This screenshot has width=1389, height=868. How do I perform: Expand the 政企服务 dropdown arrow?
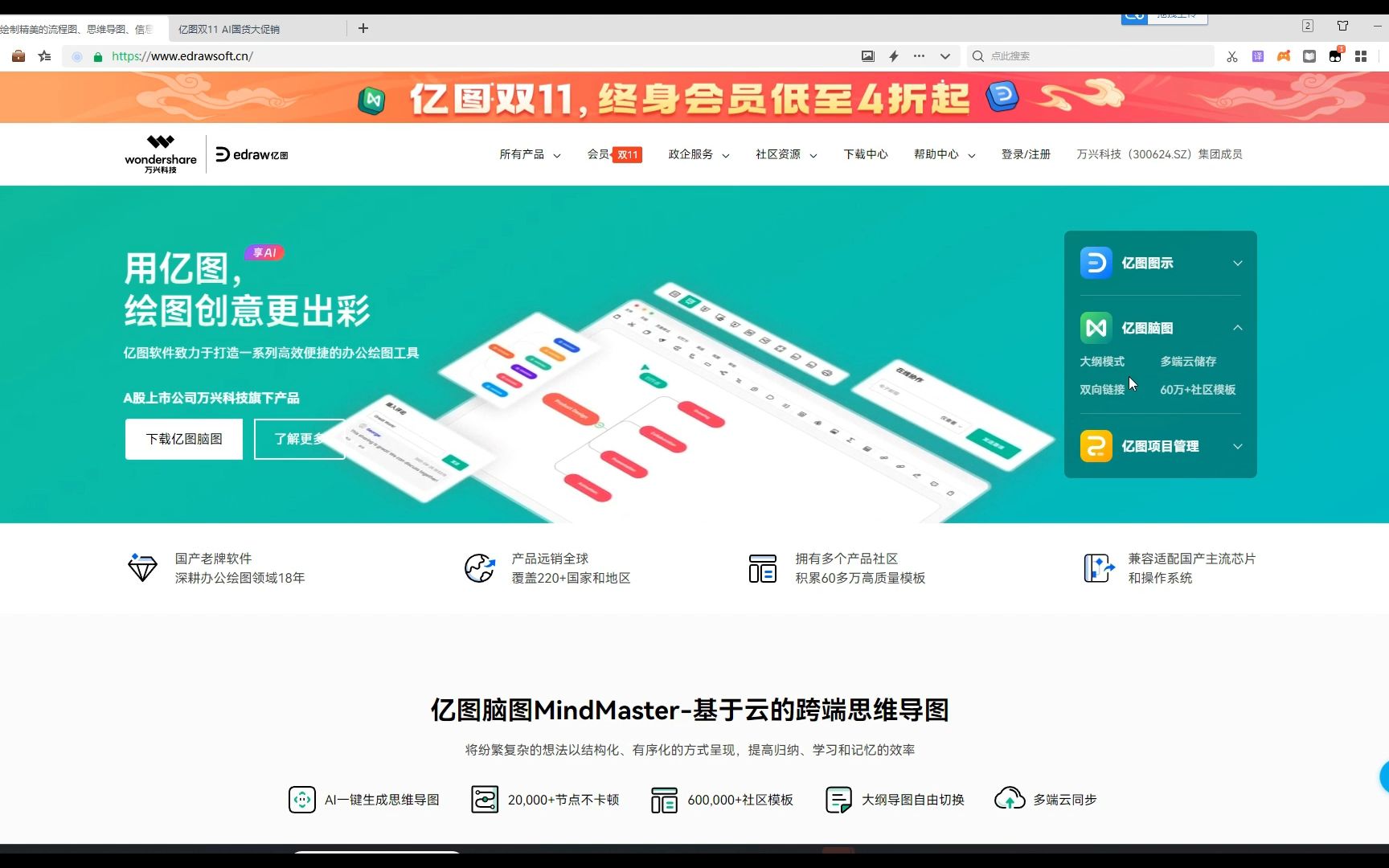[x=726, y=155]
